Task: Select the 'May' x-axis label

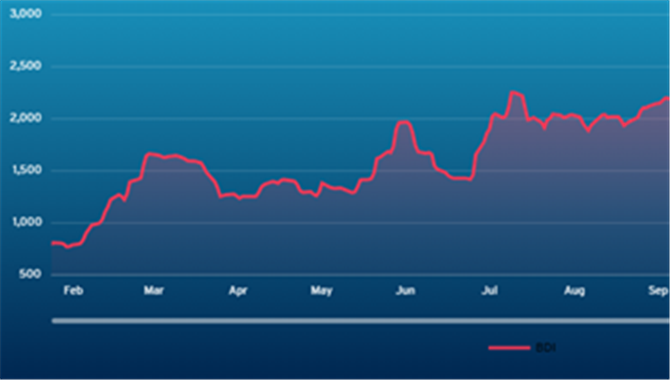Action: [321, 291]
